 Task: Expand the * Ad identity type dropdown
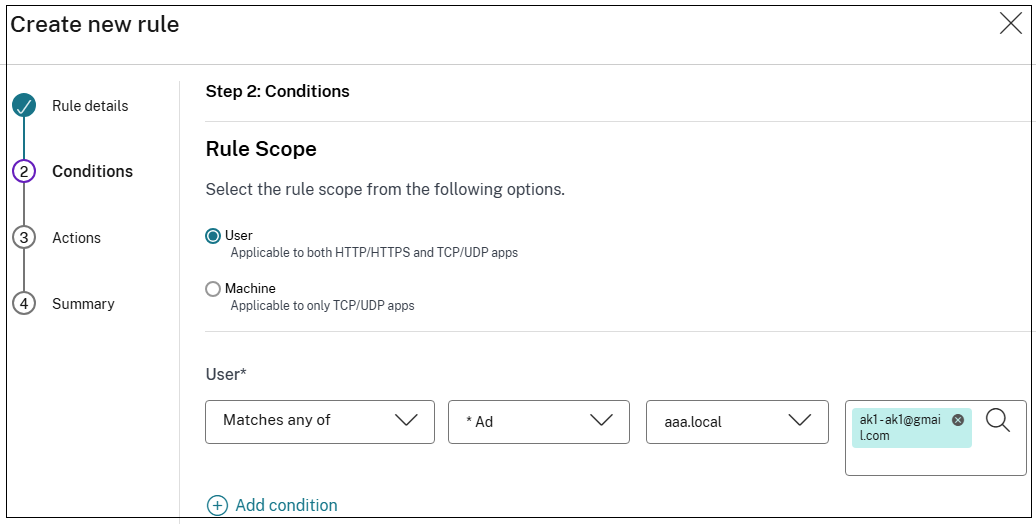[x=539, y=421]
